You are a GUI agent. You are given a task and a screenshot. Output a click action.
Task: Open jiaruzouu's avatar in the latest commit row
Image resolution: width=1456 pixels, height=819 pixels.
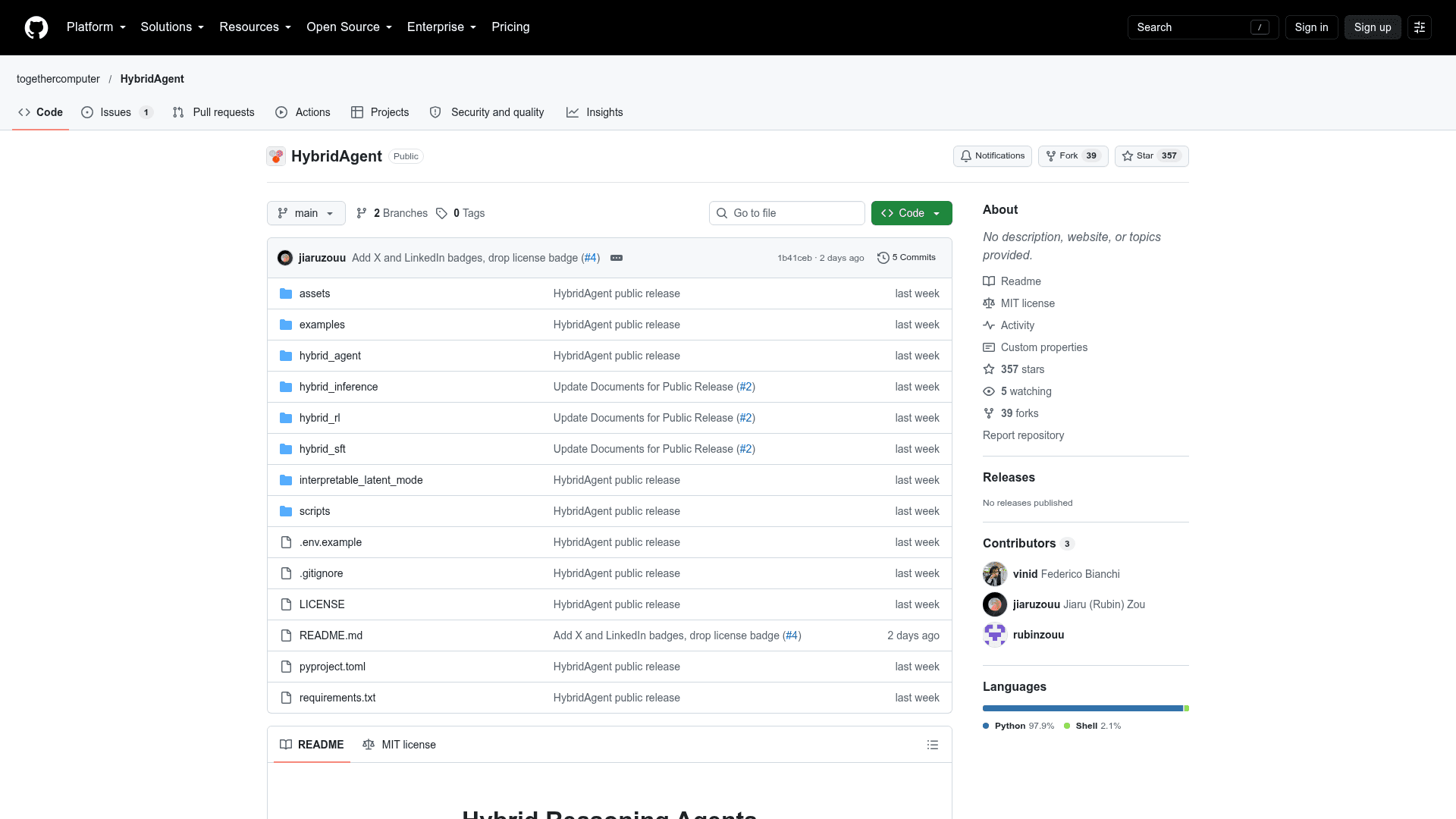coord(285,258)
